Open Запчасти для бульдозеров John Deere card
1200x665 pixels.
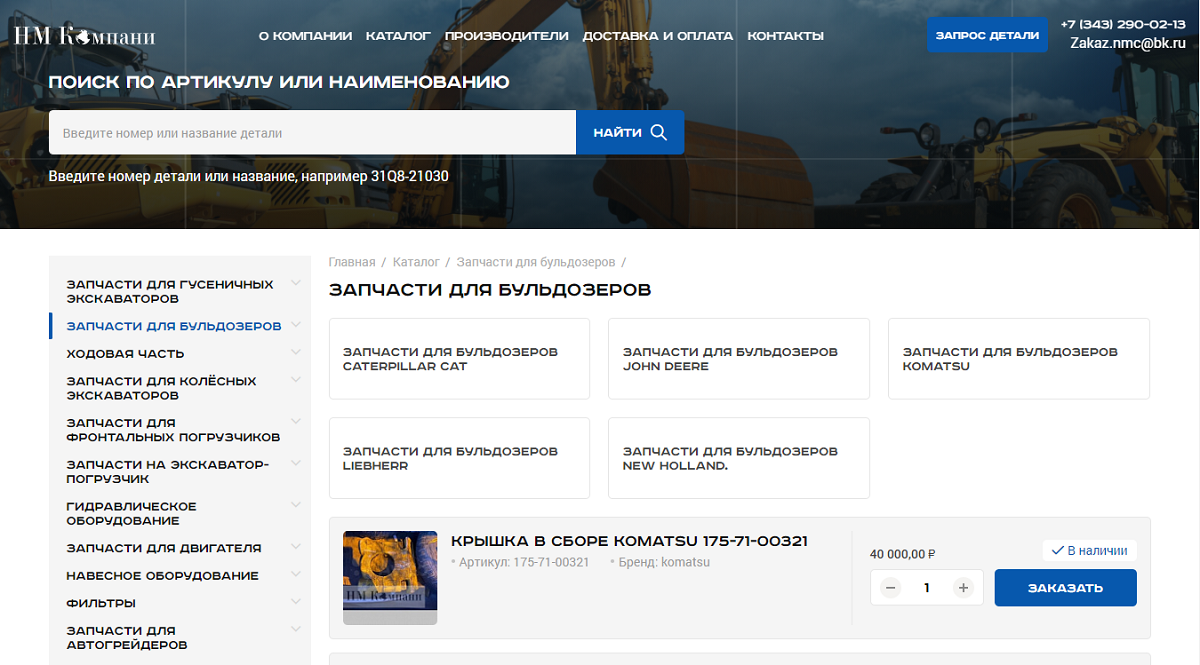click(x=739, y=359)
